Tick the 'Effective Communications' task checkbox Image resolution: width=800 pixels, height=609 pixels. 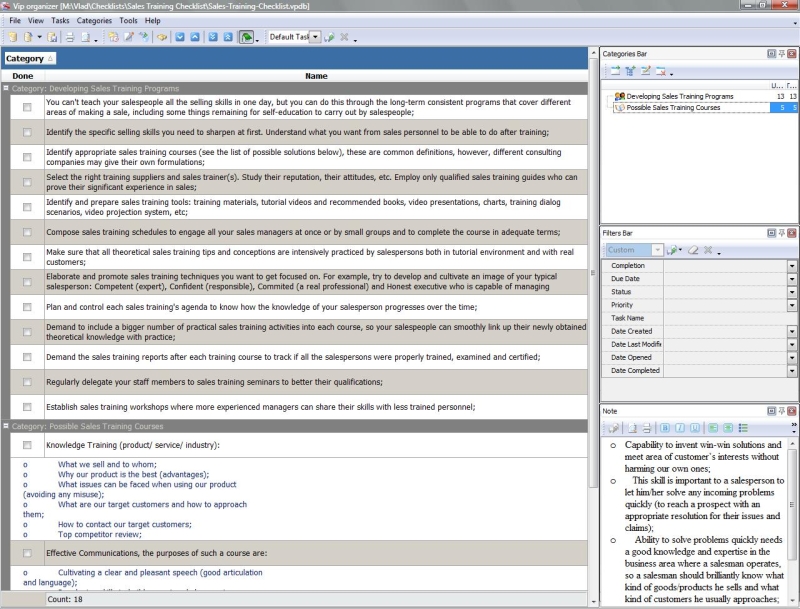(x=27, y=553)
